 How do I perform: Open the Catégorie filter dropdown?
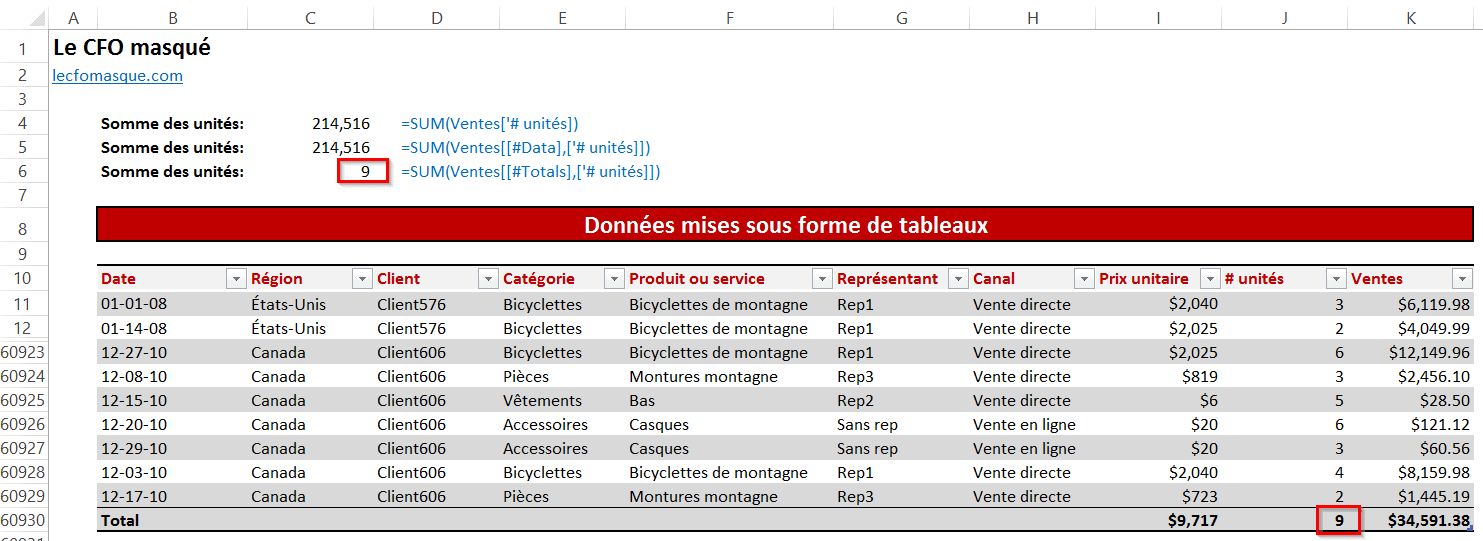(614, 279)
